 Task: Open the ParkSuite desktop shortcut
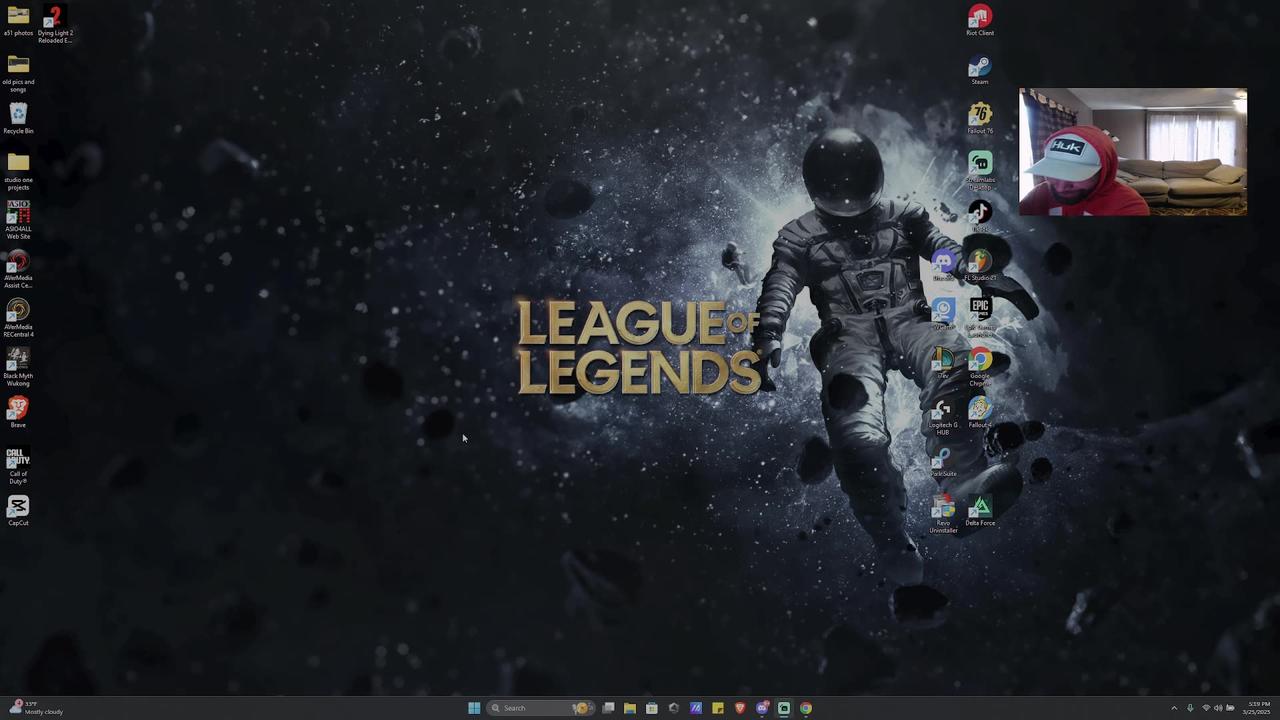pos(943,462)
